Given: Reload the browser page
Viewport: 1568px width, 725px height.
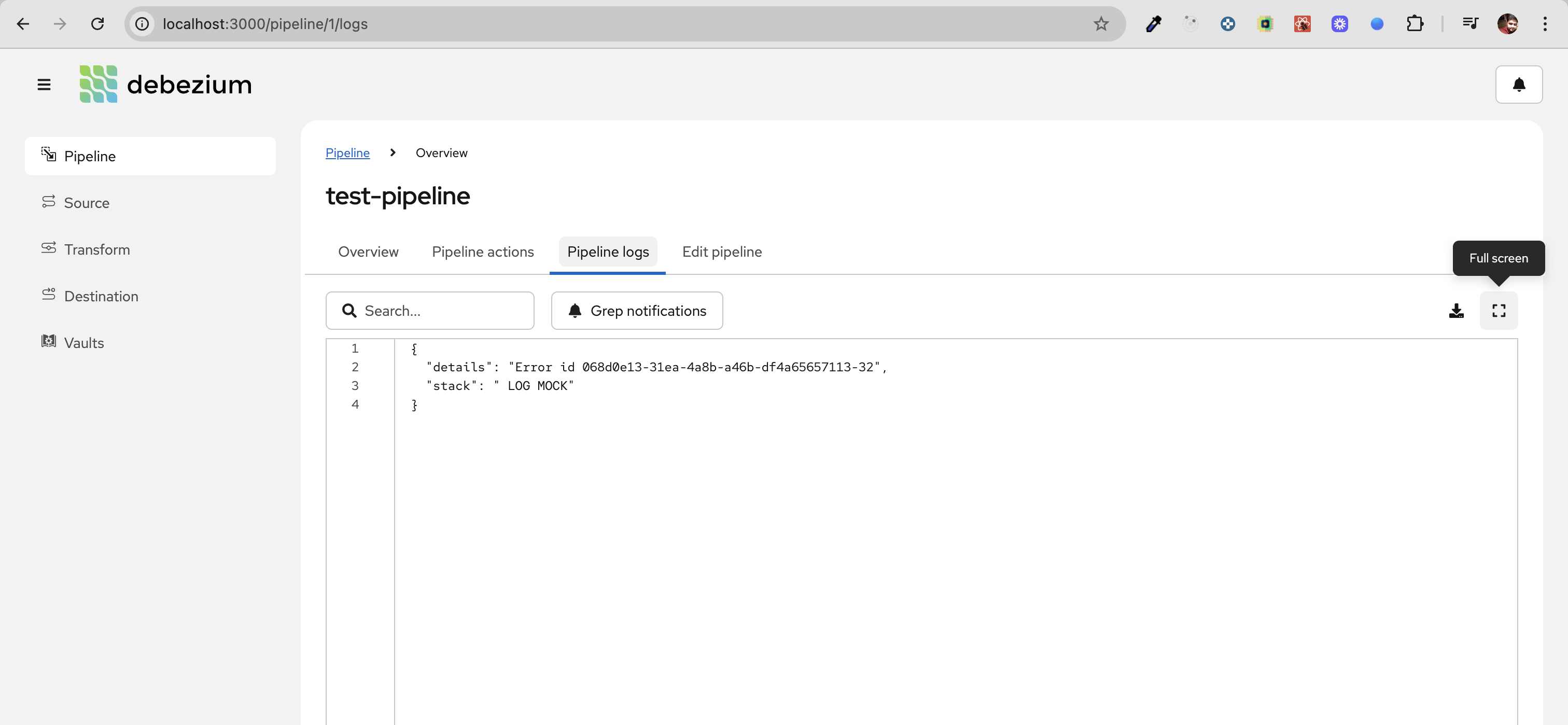Looking at the screenshot, I should point(97,24).
